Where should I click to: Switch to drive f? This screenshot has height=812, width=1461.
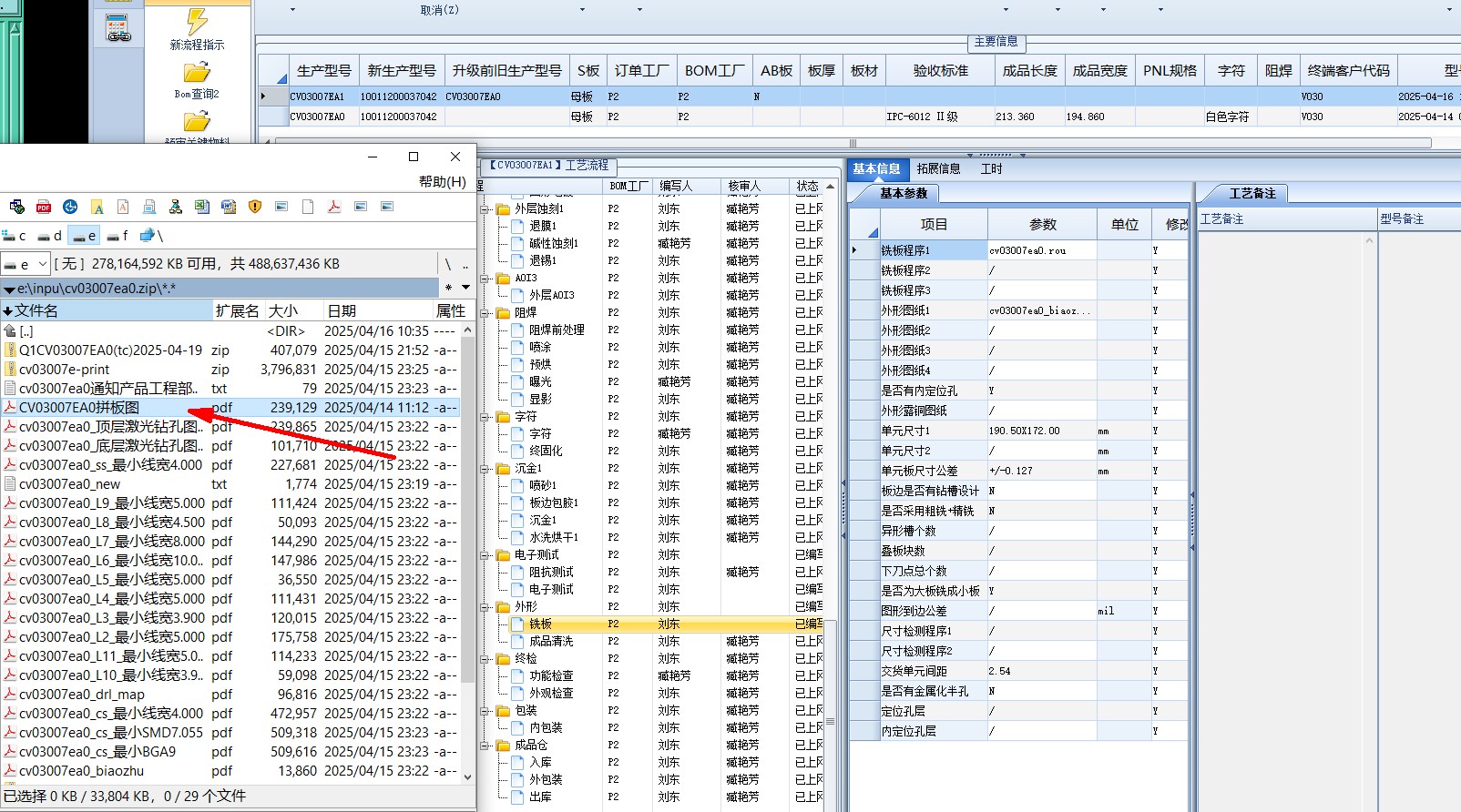(x=118, y=236)
